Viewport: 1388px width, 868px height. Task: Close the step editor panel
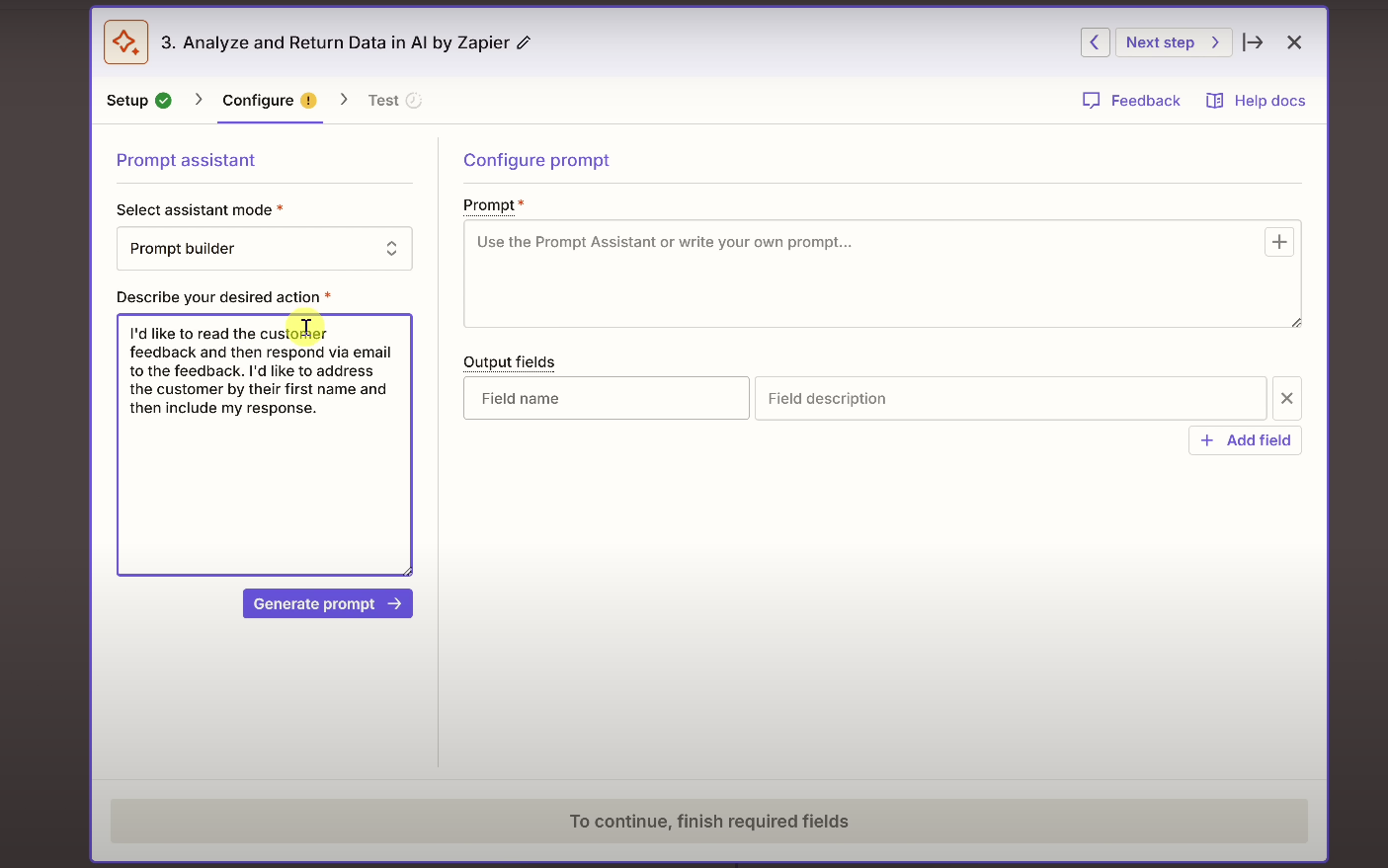coord(1294,42)
